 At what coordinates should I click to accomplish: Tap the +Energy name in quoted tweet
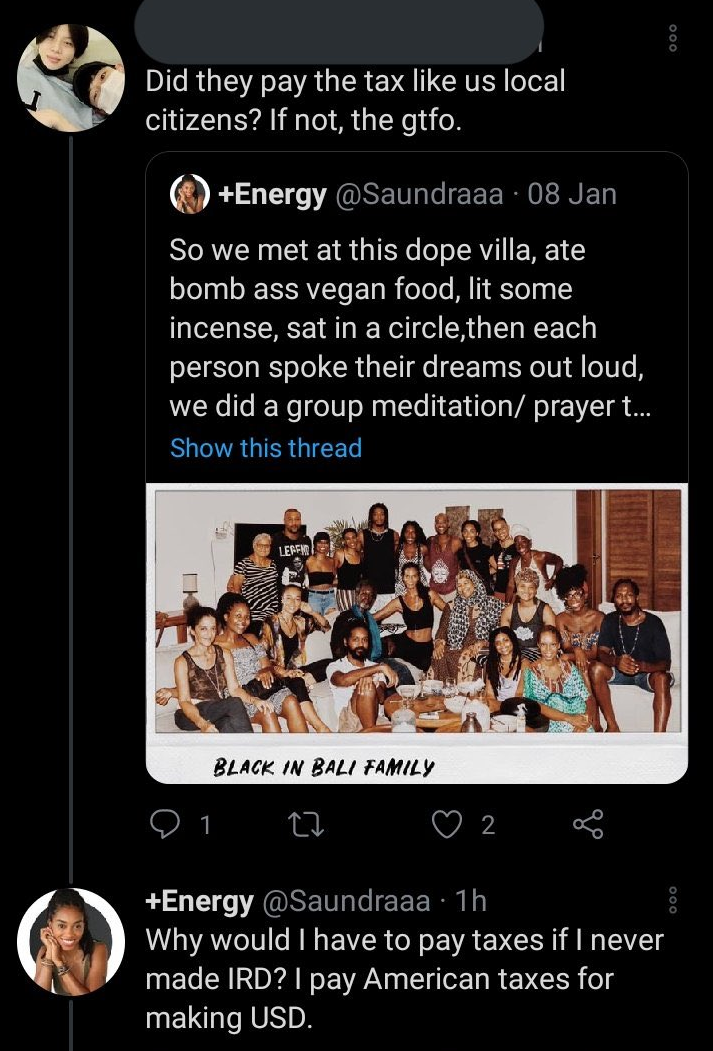click(273, 194)
